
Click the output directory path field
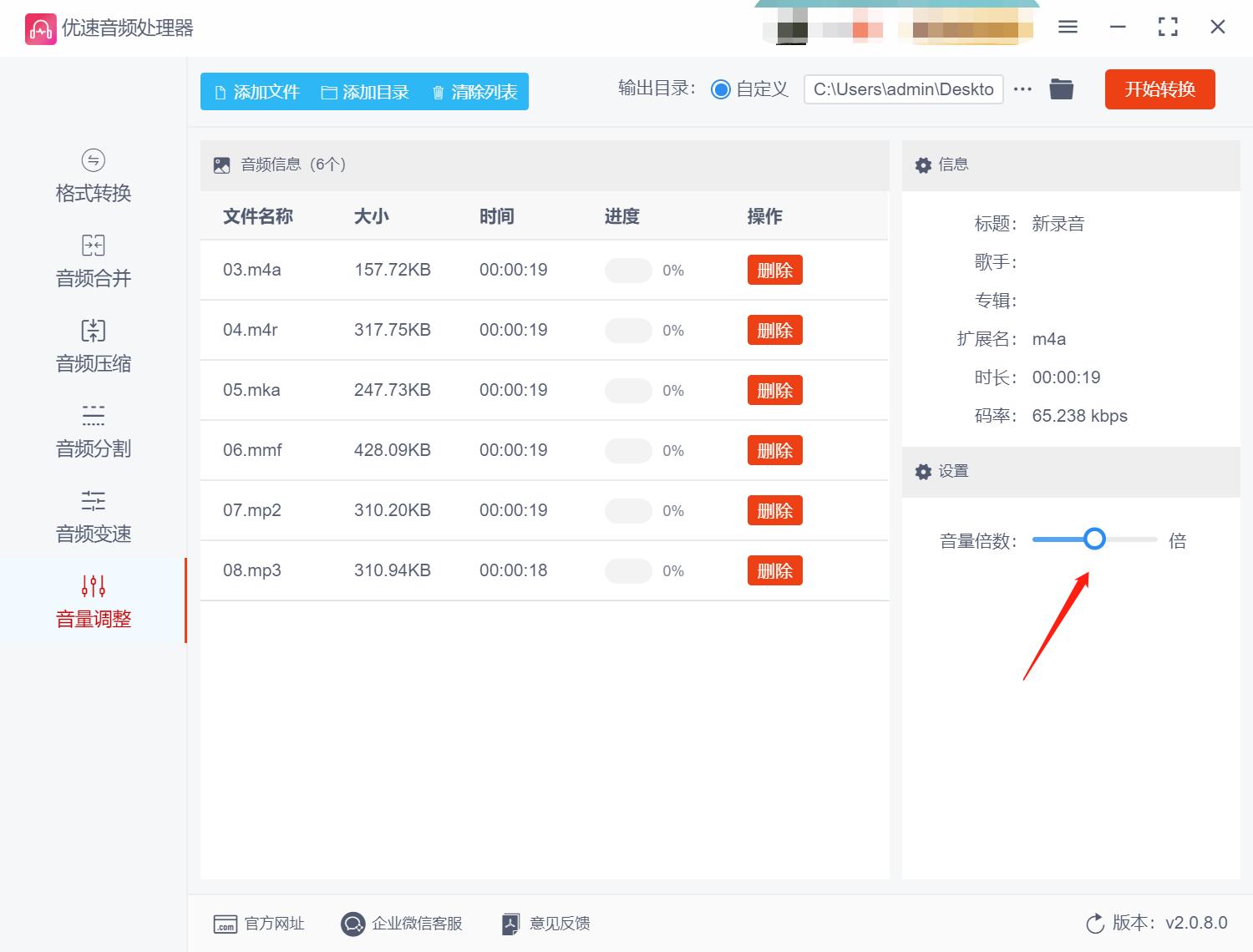pos(903,89)
